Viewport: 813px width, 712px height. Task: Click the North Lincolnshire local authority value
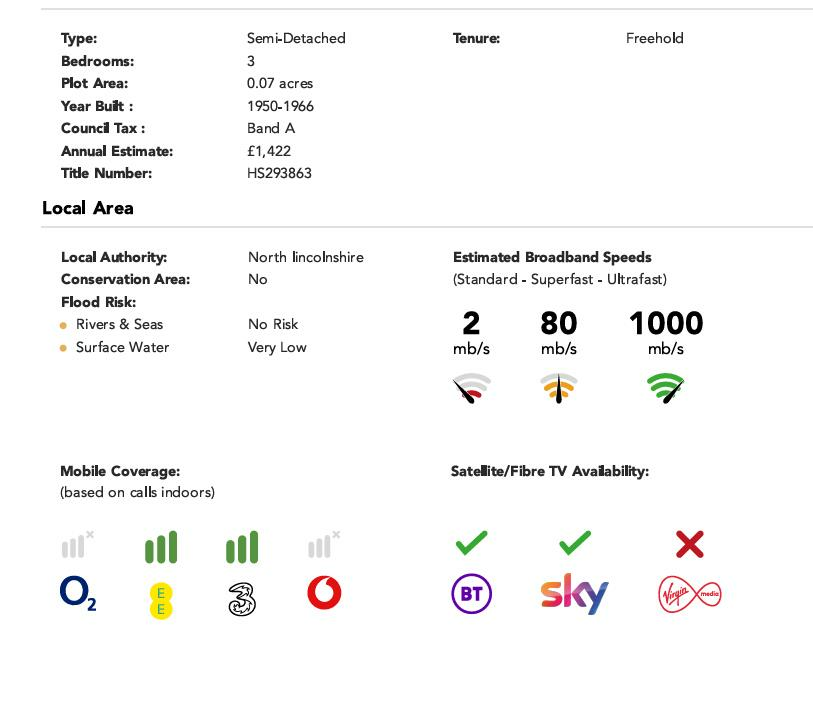tap(306, 257)
